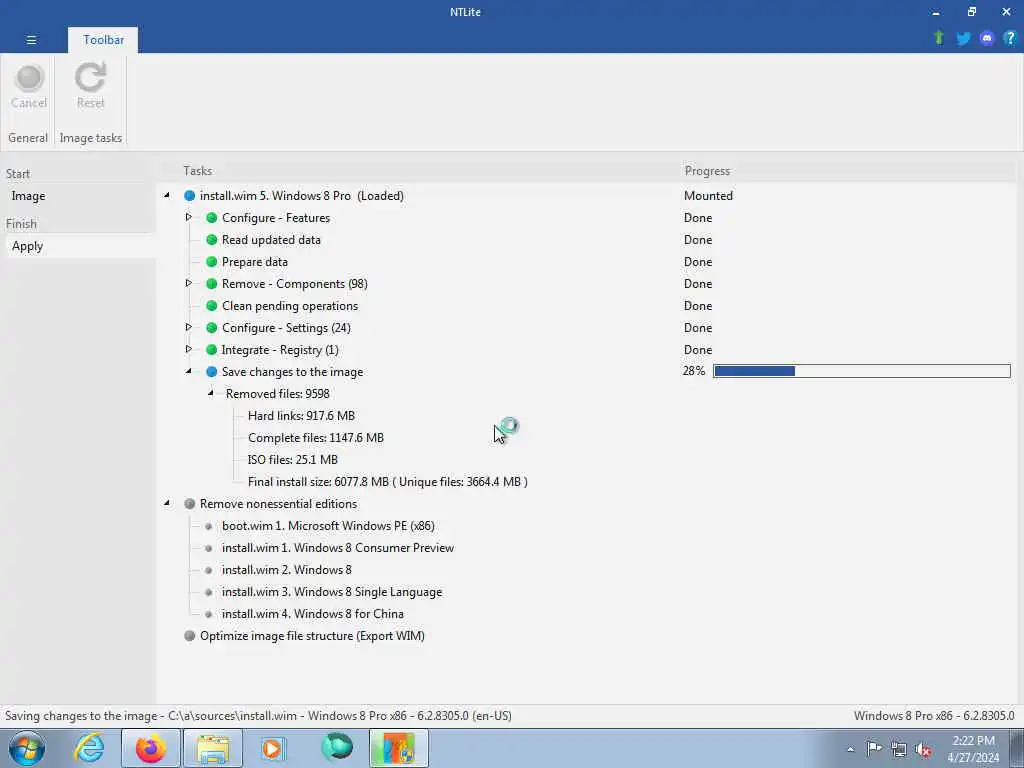The image size is (1024, 768).
Task: Open the hamburger menu in the title ribbon
Action: [x=31, y=40]
